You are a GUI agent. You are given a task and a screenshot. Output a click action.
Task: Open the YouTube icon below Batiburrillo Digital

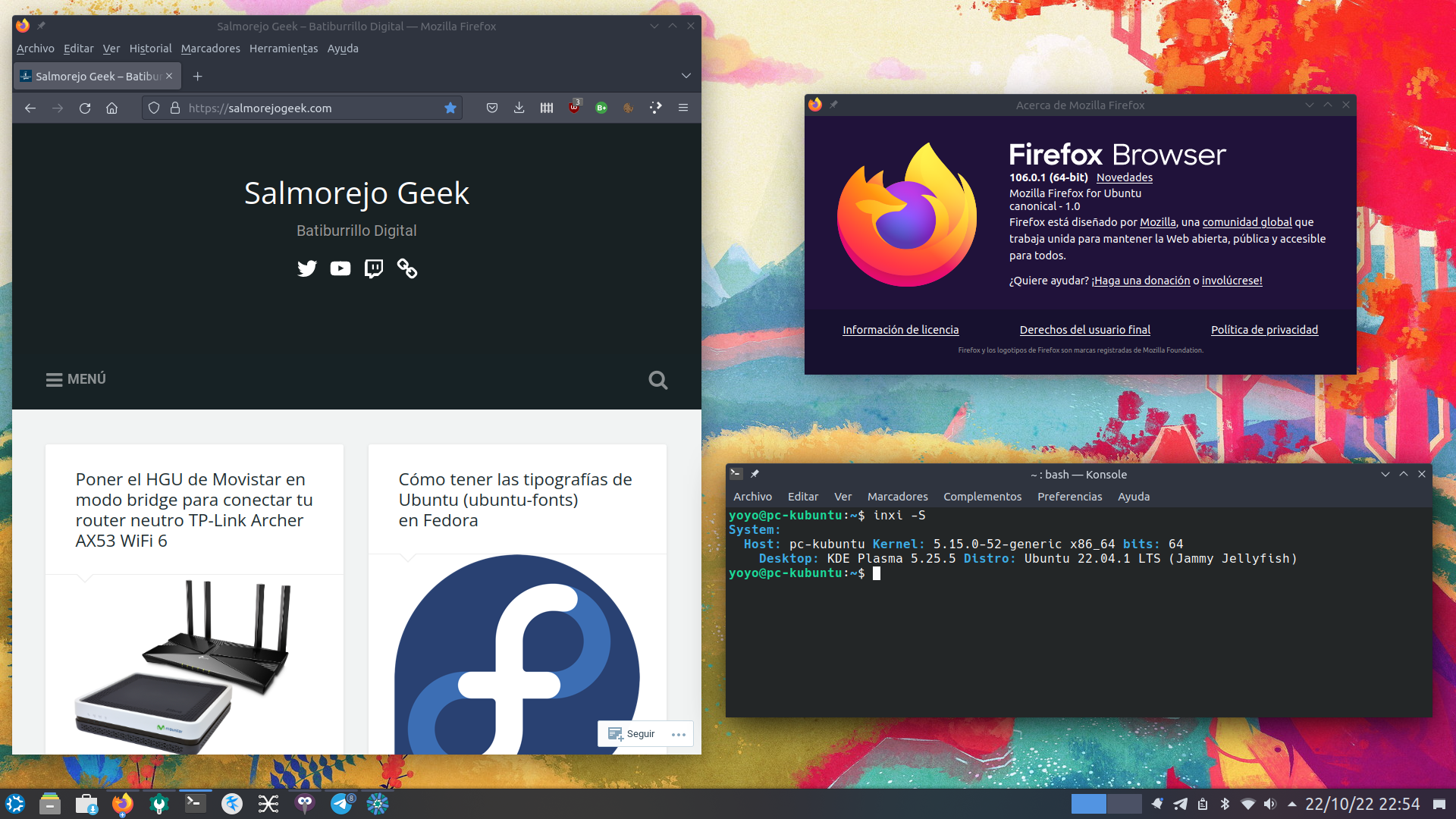pyautogui.click(x=340, y=268)
